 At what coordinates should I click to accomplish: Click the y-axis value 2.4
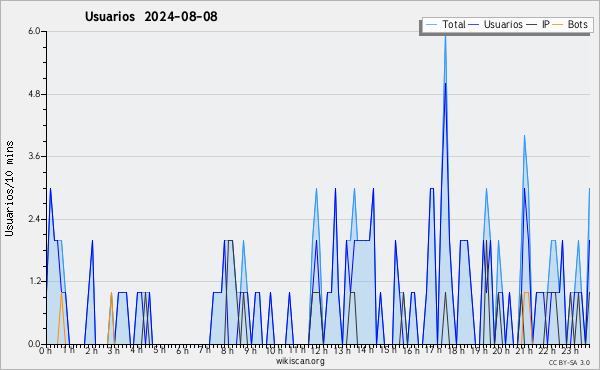34,219
